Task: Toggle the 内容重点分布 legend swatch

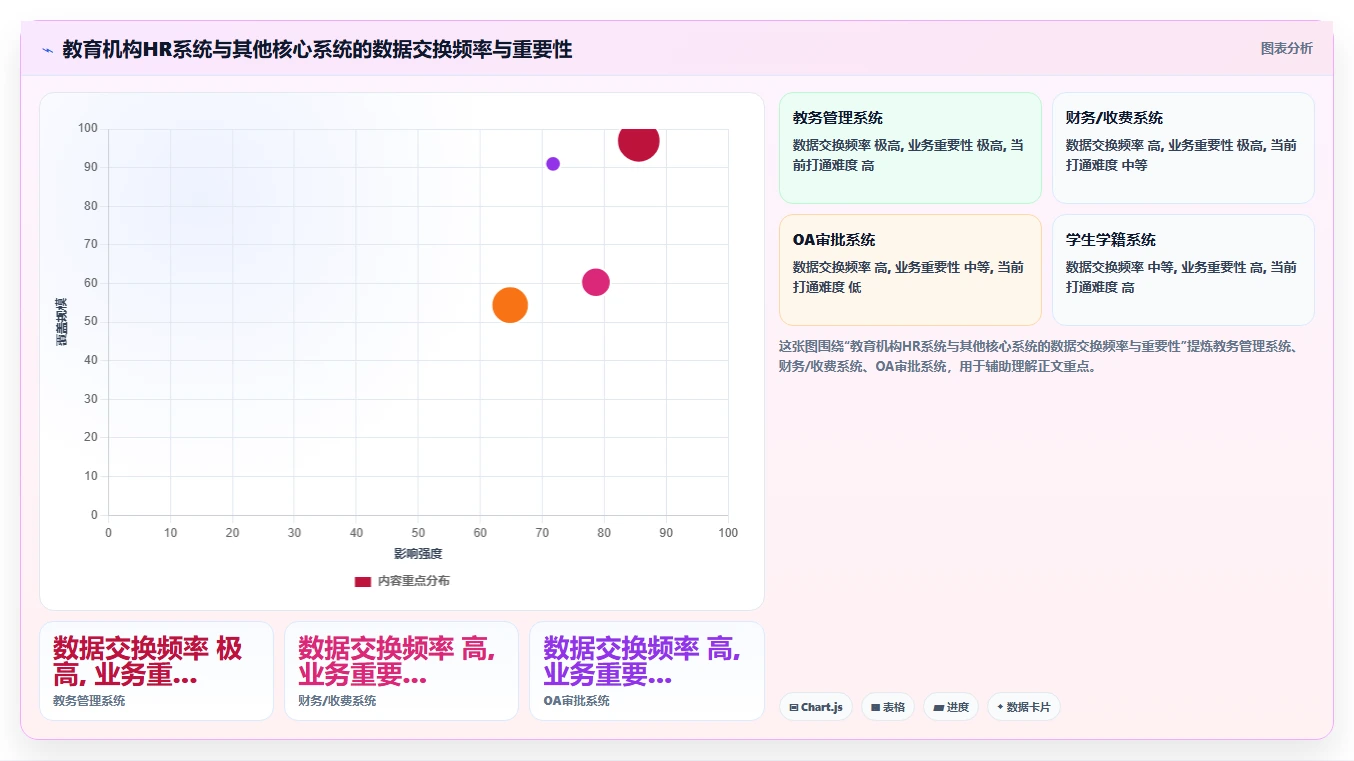Action: pos(363,581)
